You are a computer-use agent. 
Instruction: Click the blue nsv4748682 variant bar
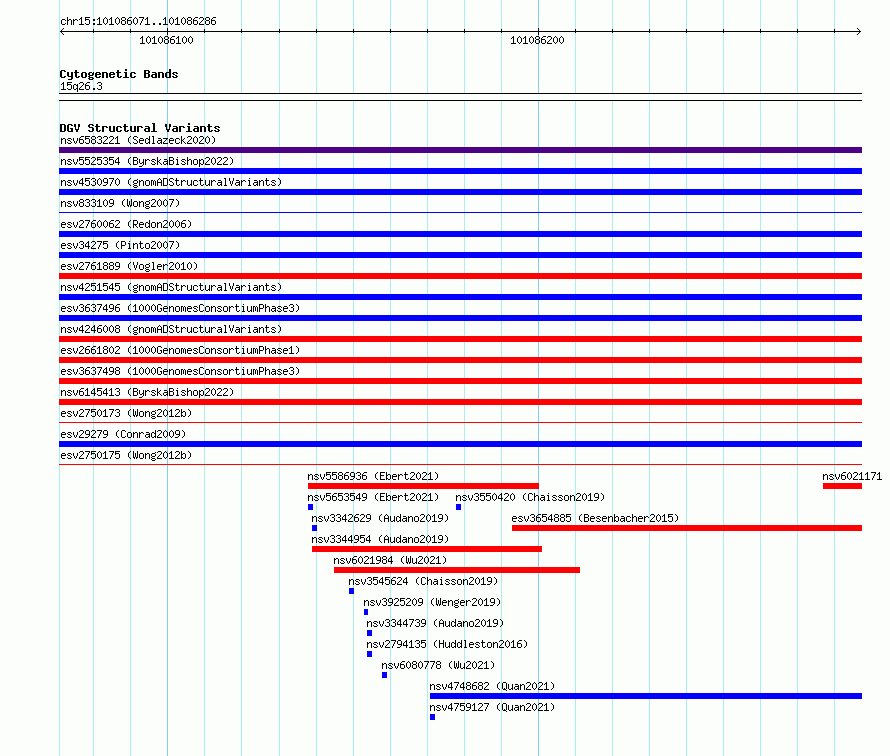[646, 696]
